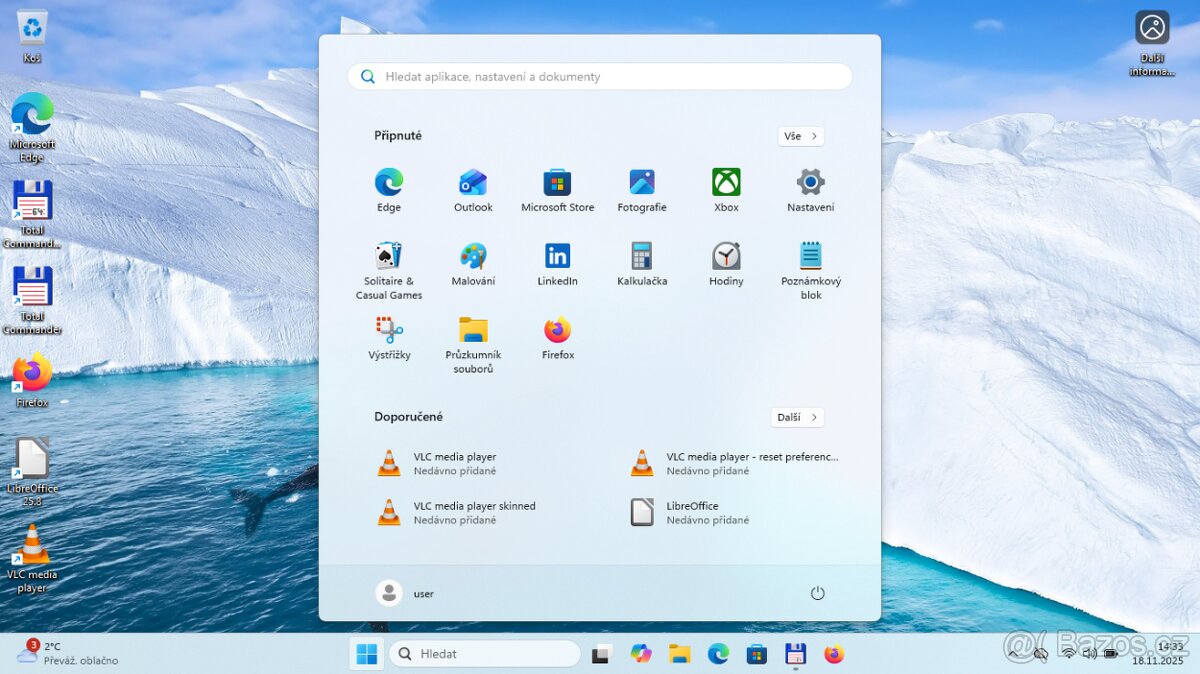Open Firefox pinned in Start menu
Image resolution: width=1200 pixels, height=674 pixels.
coord(557,331)
